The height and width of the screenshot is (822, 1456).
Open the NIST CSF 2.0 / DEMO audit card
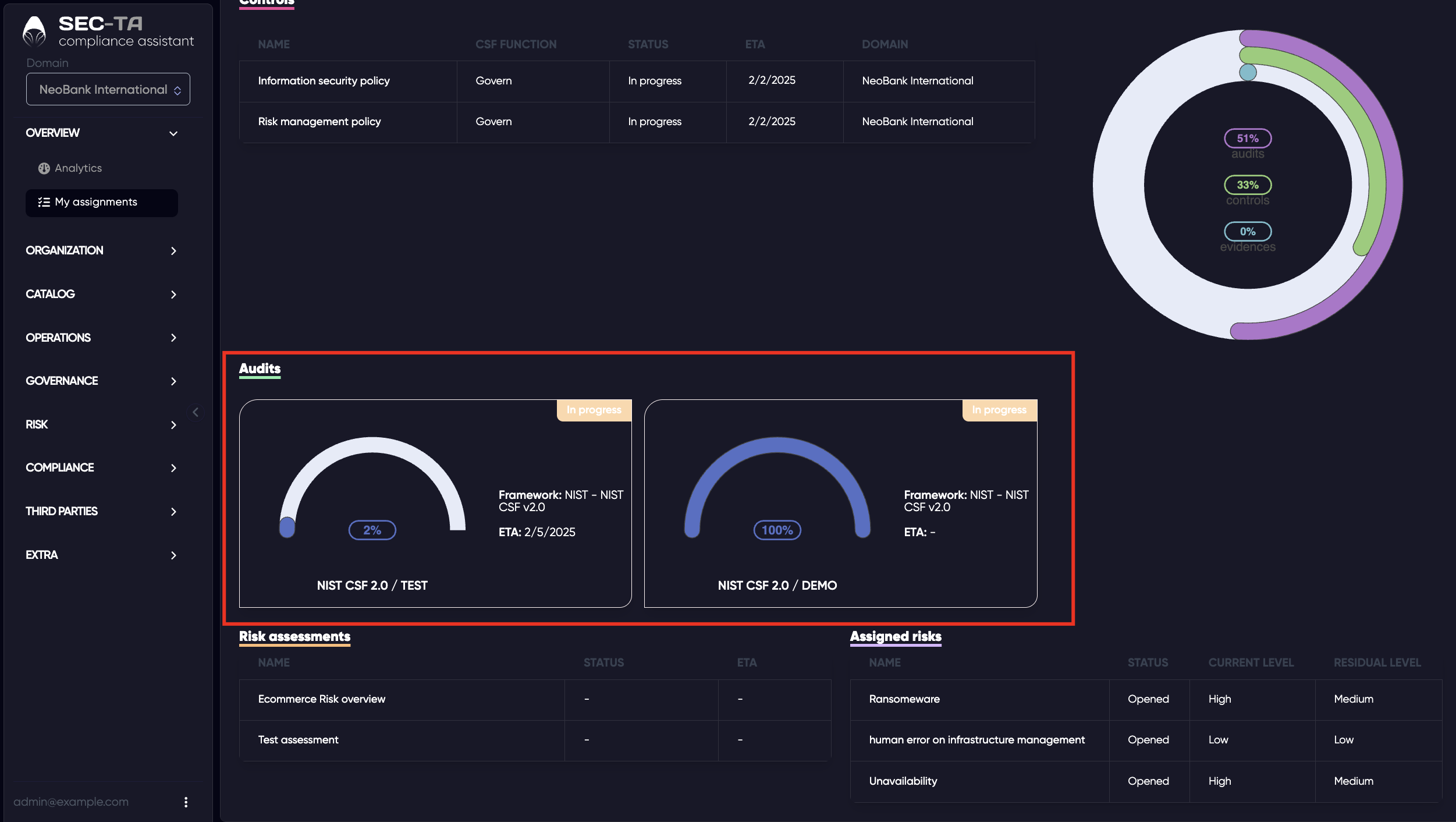(x=840, y=504)
